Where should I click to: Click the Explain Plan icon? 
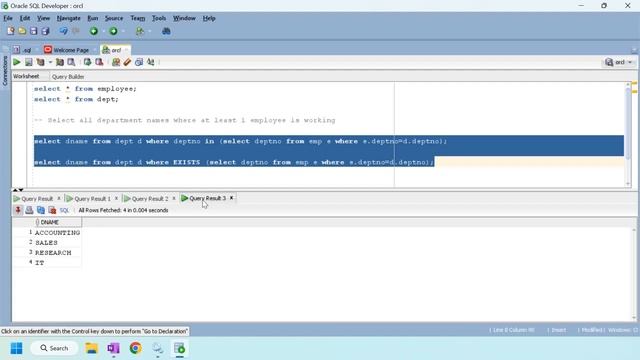(40, 62)
